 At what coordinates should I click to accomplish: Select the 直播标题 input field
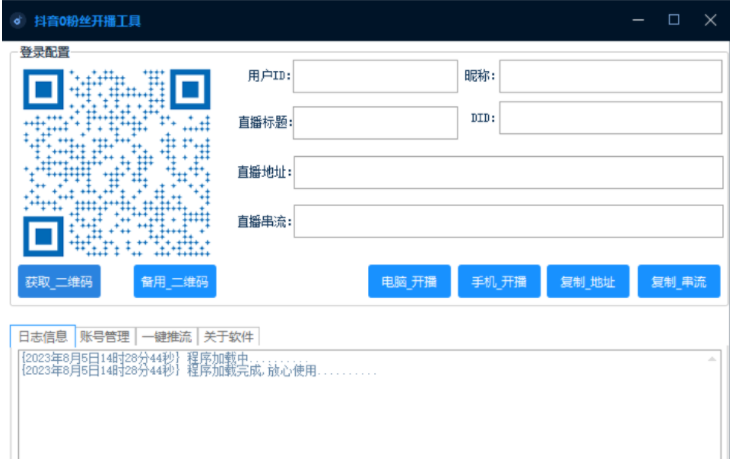(374, 123)
